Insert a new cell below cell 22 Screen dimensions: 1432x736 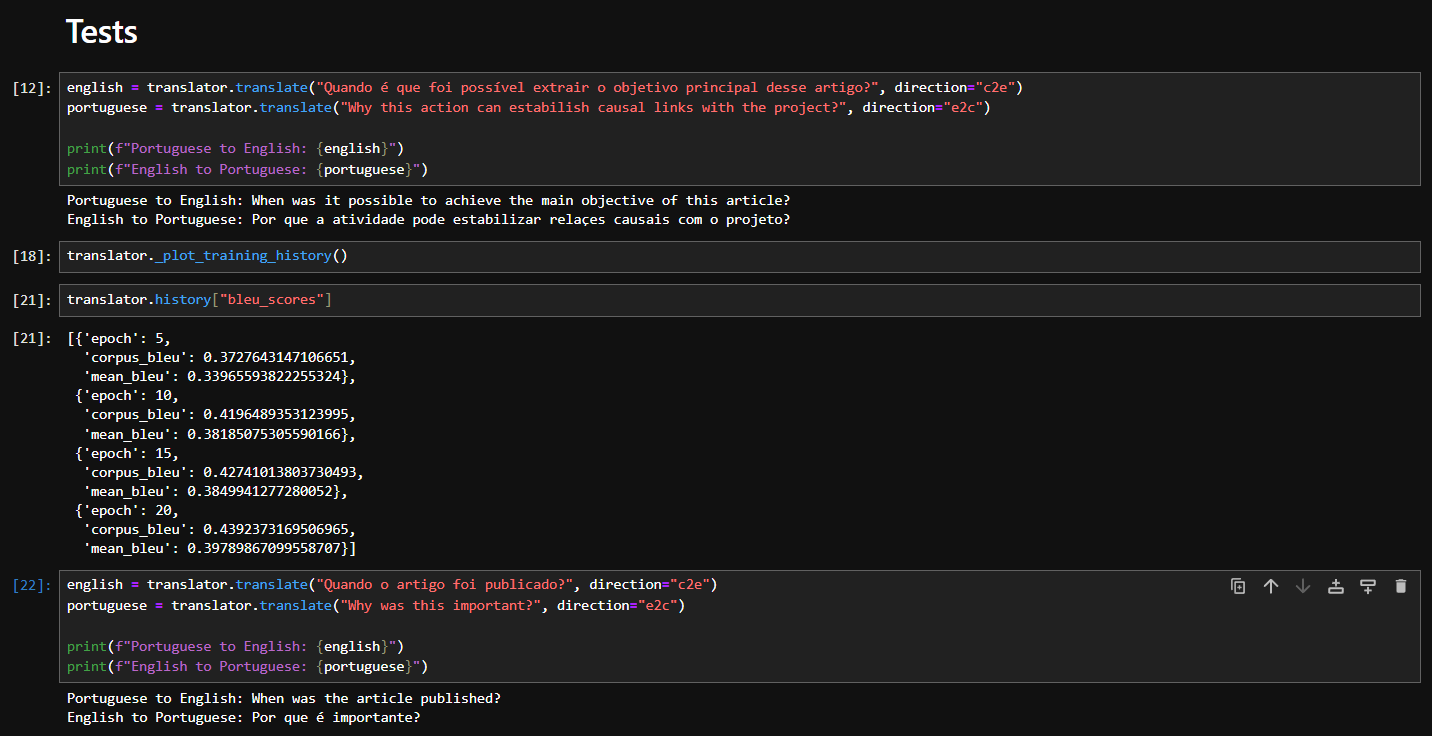pos(1368,586)
